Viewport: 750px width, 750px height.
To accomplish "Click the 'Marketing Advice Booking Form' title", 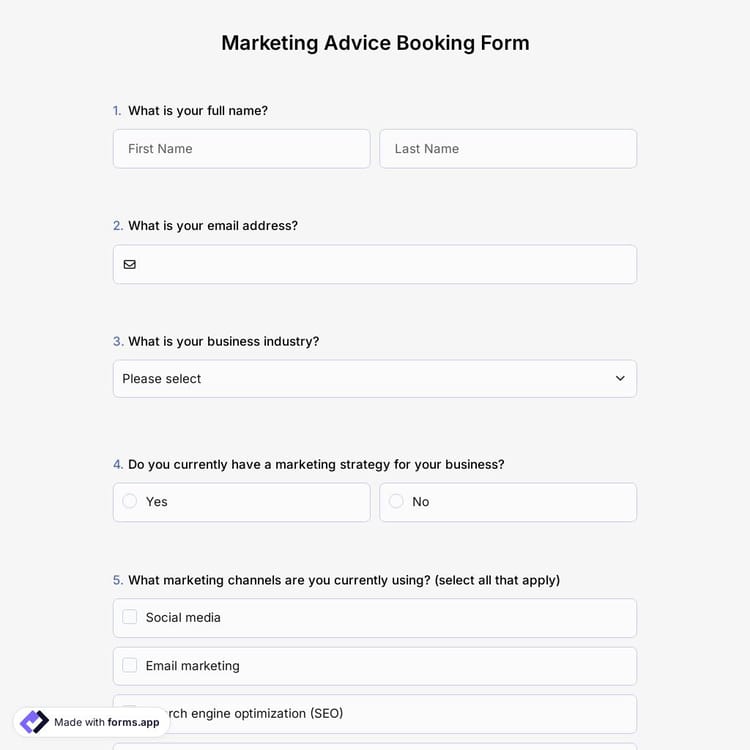I will coord(375,43).
